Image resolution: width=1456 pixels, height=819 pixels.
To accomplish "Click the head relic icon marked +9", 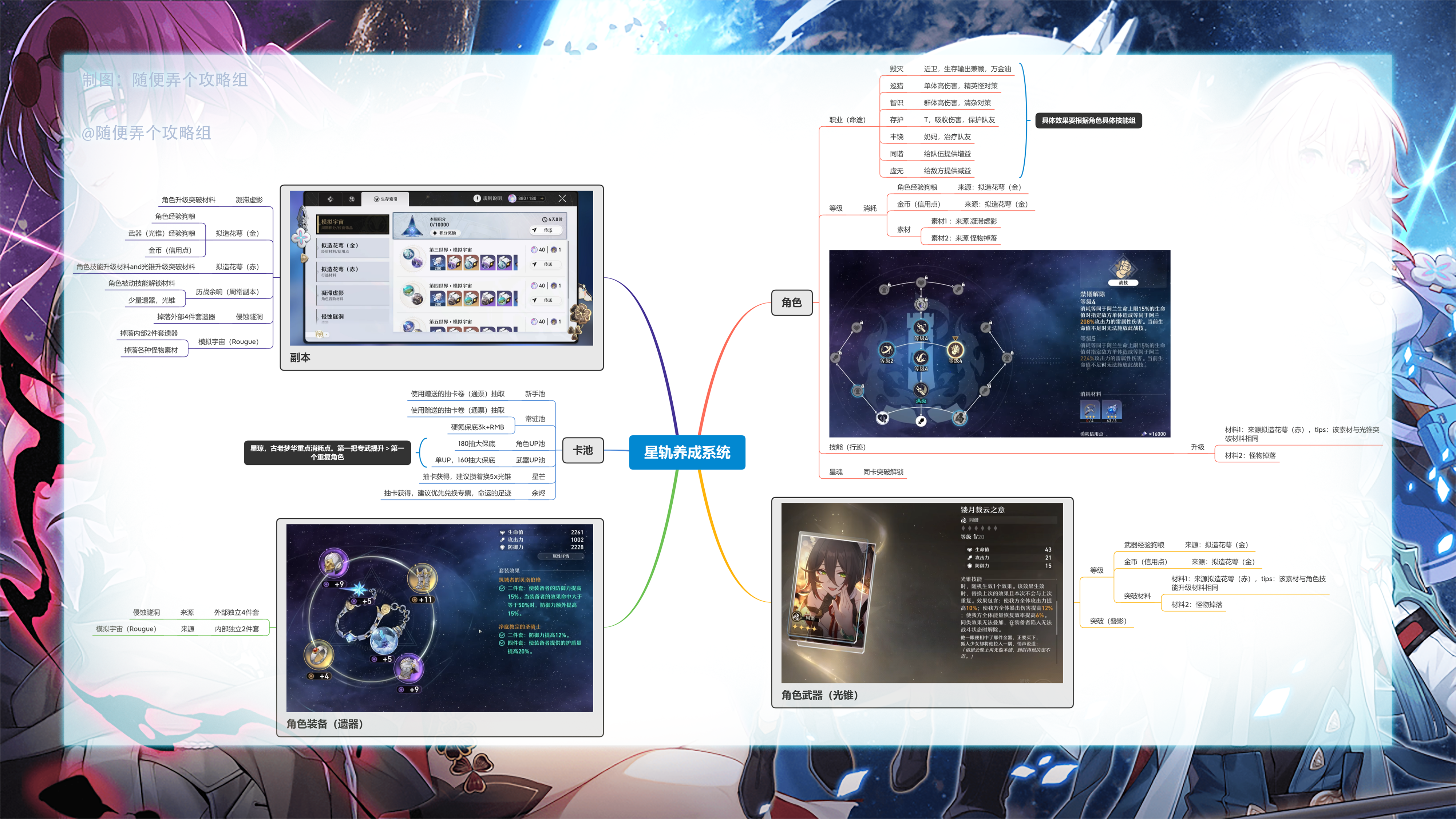I will pos(334,562).
